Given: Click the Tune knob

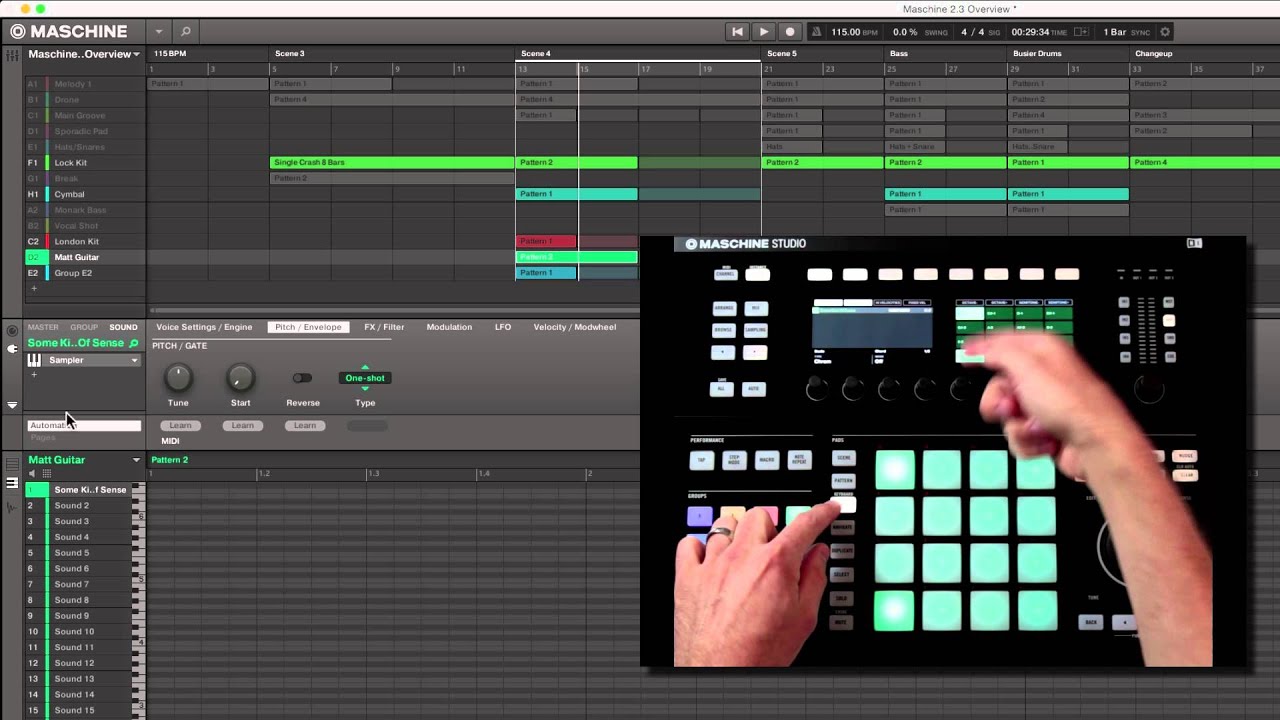Looking at the screenshot, I should point(178,378).
